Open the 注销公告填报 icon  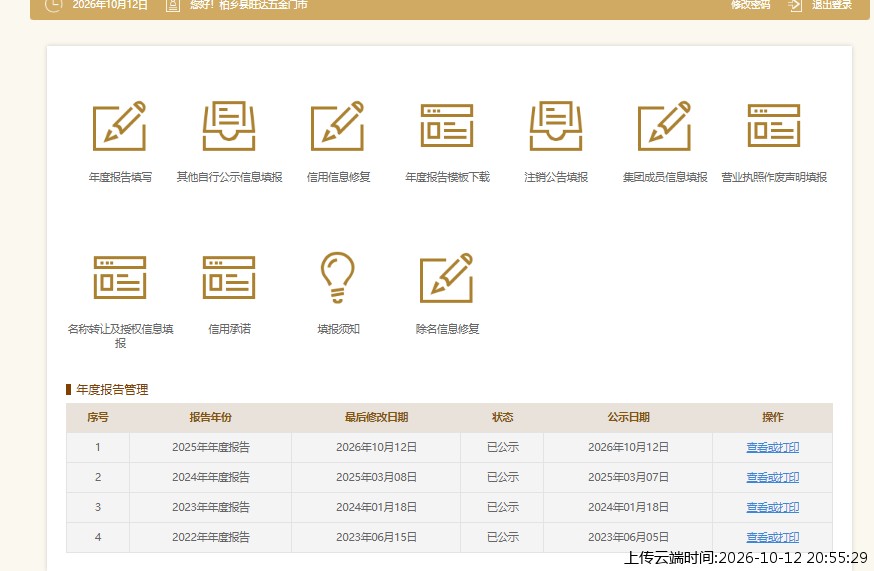pos(556,126)
